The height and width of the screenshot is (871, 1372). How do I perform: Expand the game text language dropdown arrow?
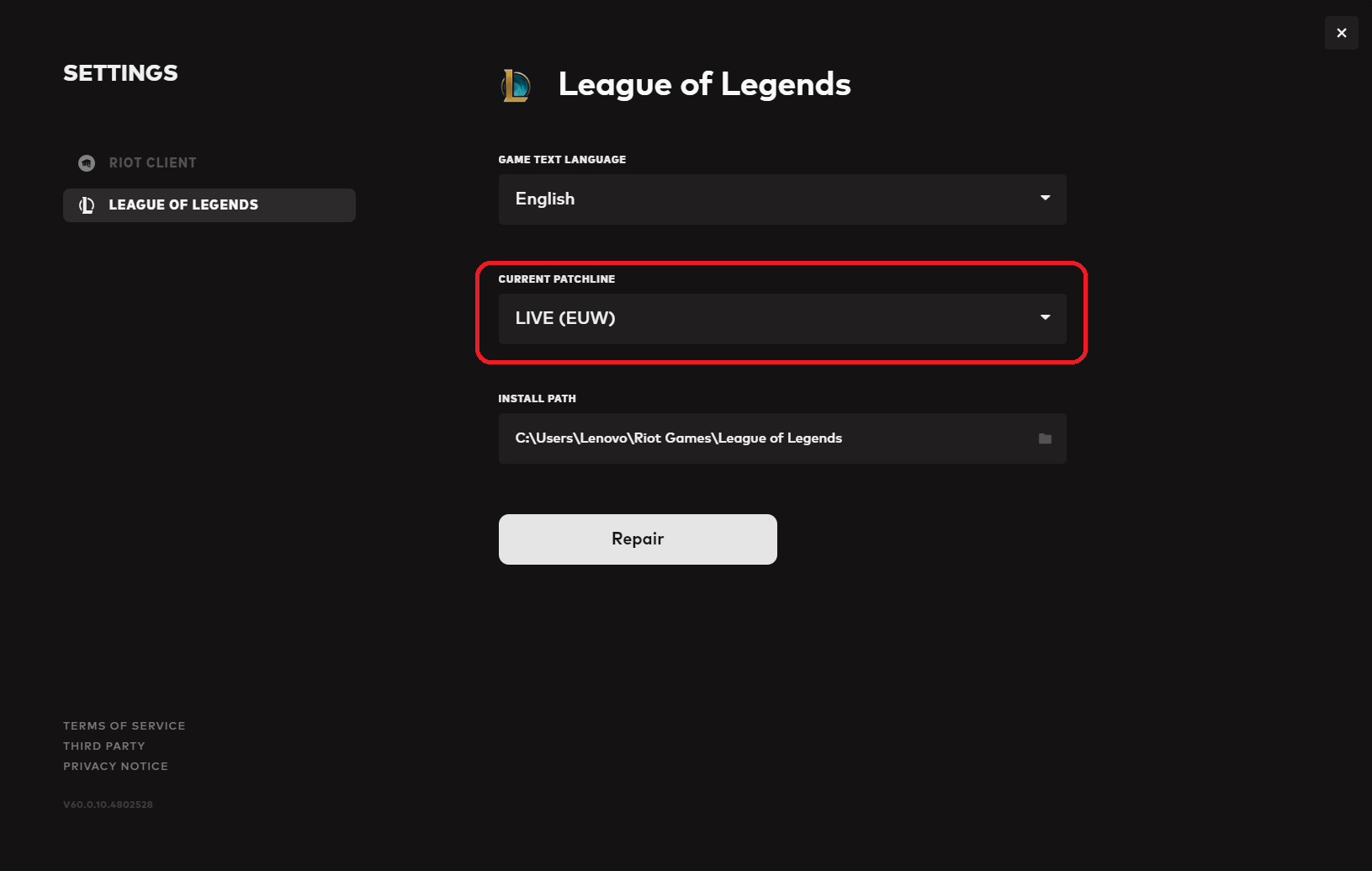click(x=1045, y=199)
